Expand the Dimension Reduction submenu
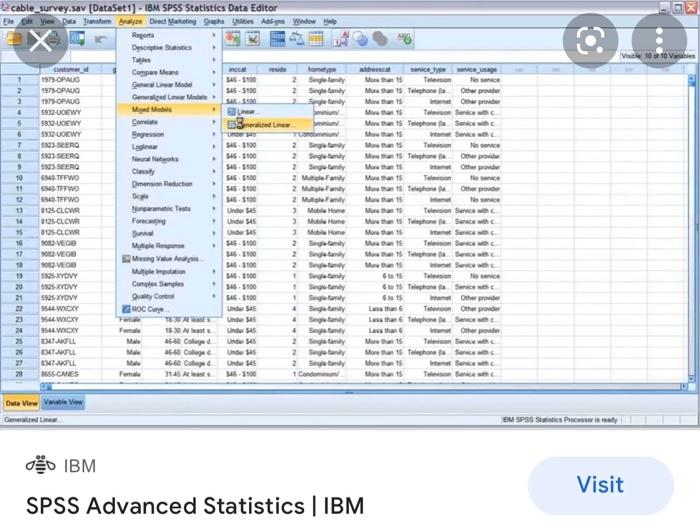Screen dimensions: 700x526 [x=169, y=184]
